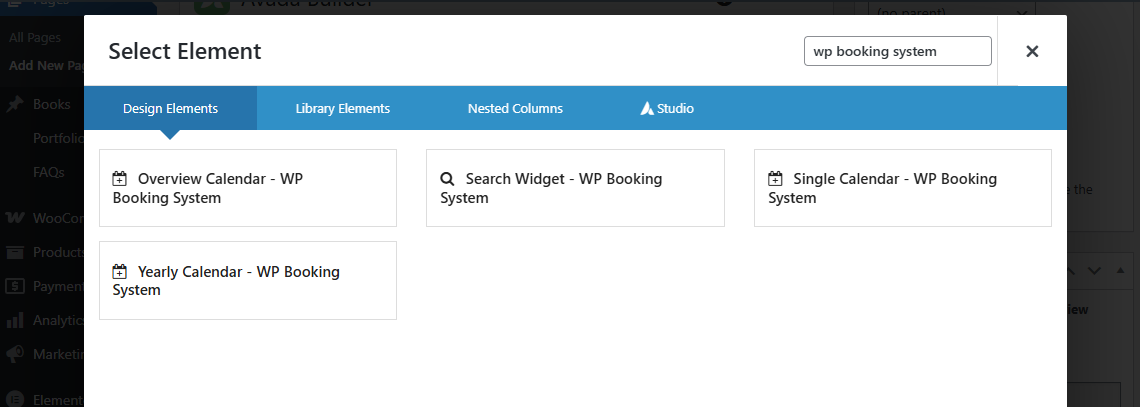Select the Design Elements tab
1140x407 pixels.
click(170, 108)
